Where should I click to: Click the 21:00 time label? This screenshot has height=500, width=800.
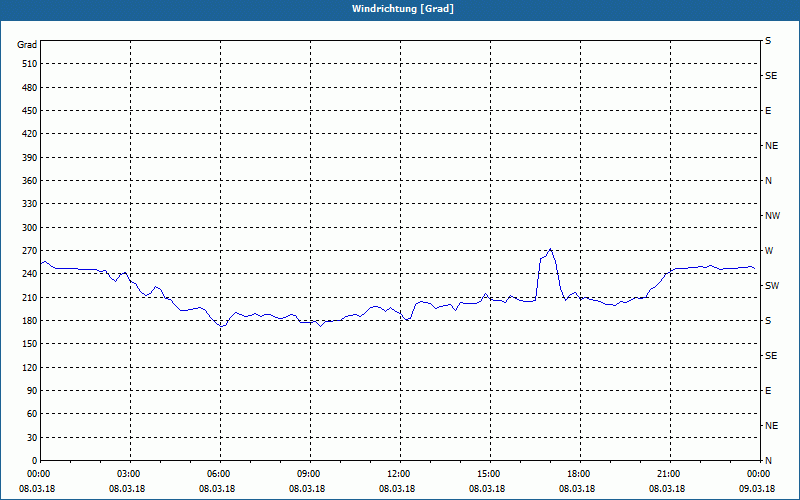670,474
